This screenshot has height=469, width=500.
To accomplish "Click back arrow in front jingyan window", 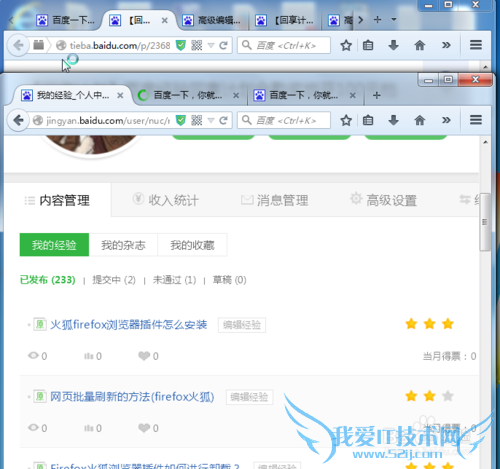I will (x=18, y=120).
